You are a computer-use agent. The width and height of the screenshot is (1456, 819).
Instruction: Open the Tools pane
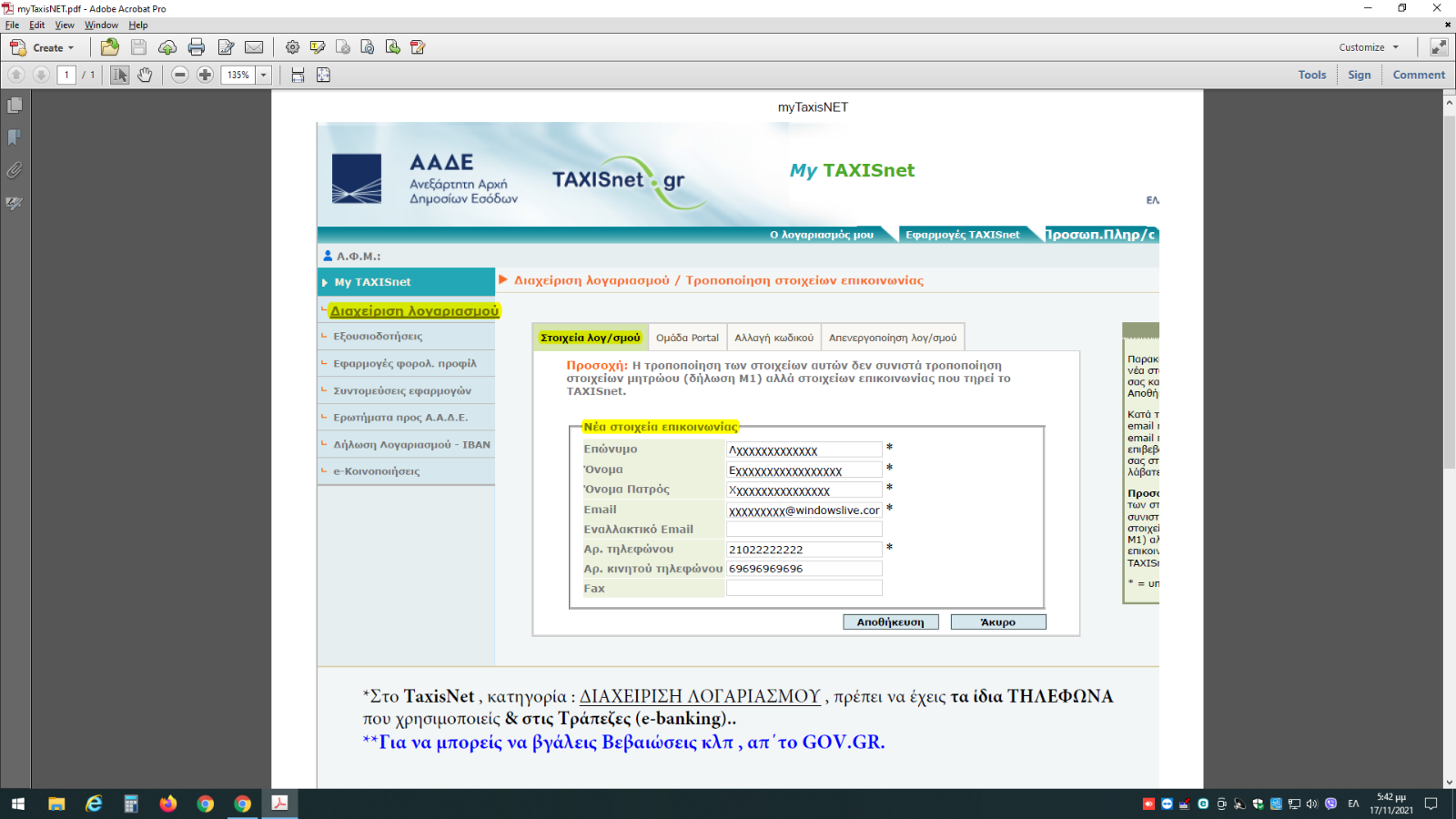(1312, 75)
